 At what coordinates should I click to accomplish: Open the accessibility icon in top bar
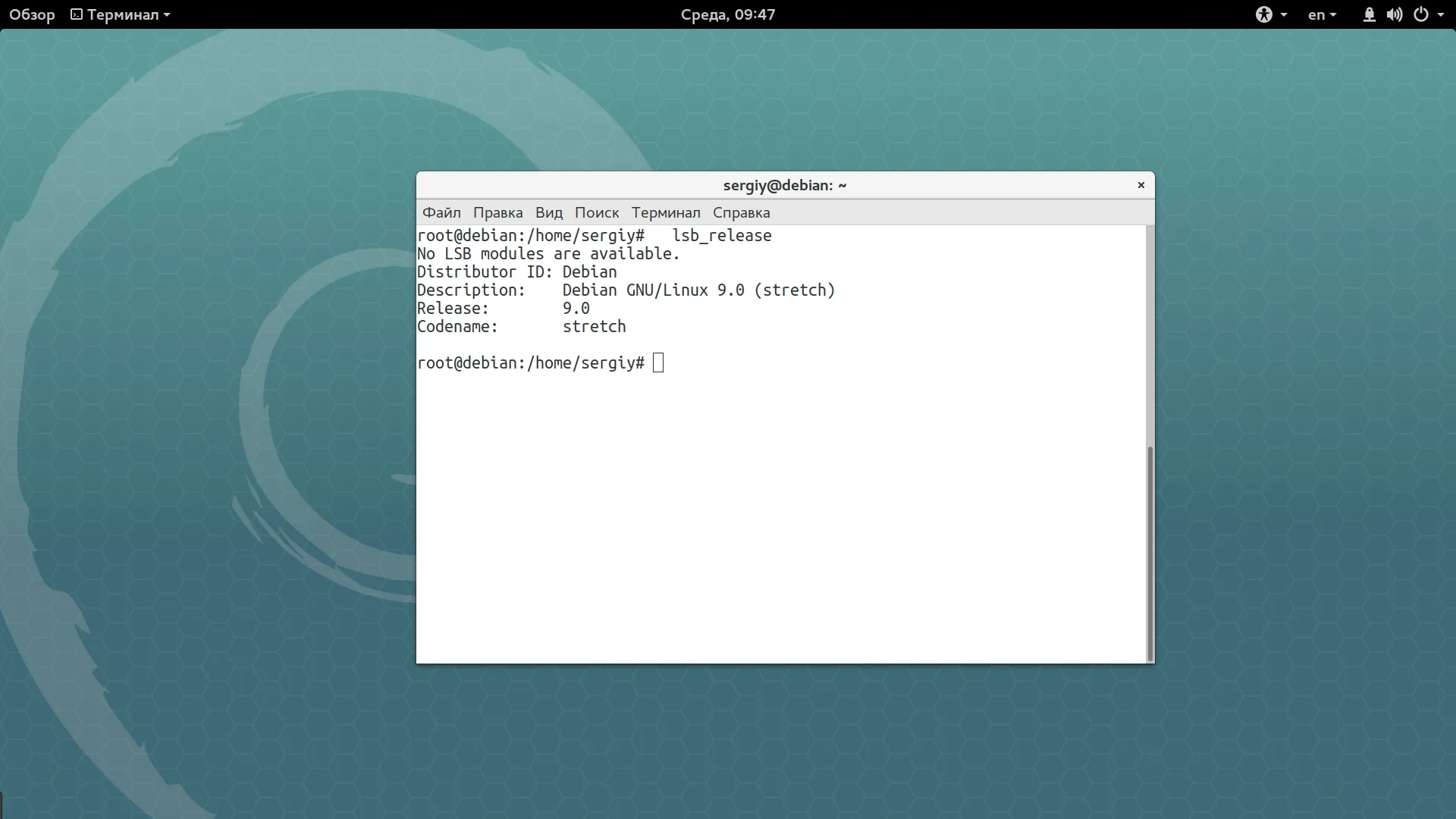1263,14
